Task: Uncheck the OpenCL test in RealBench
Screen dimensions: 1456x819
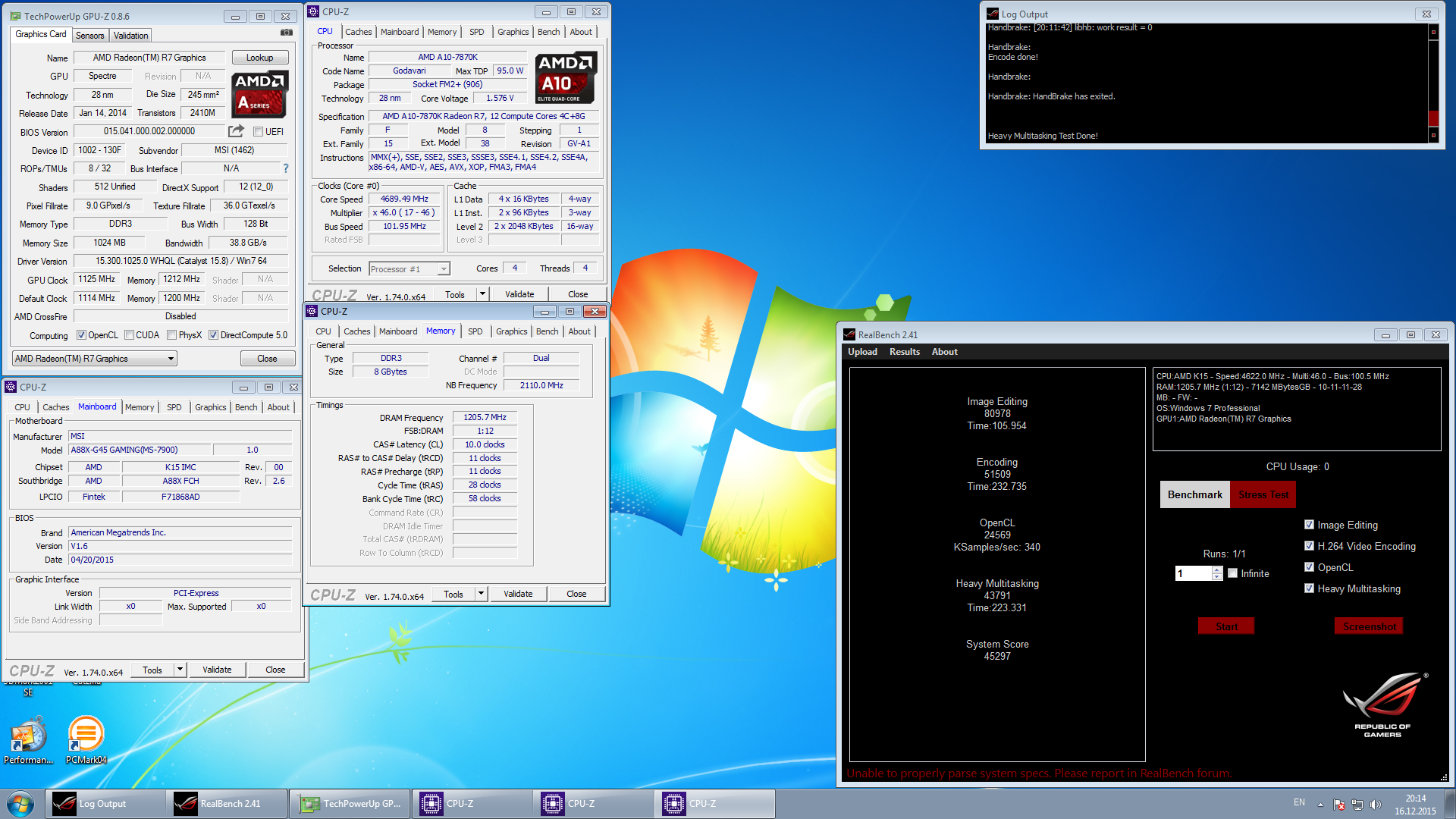Action: (1309, 567)
